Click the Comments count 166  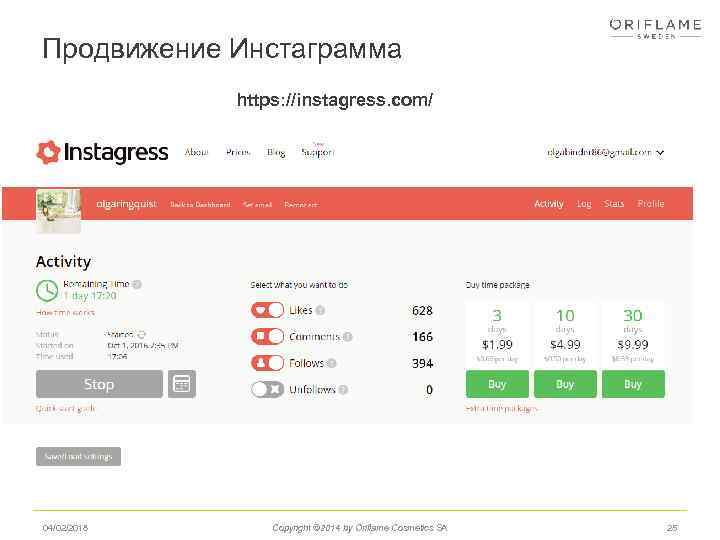pyautogui.click(x=422, y=337)
